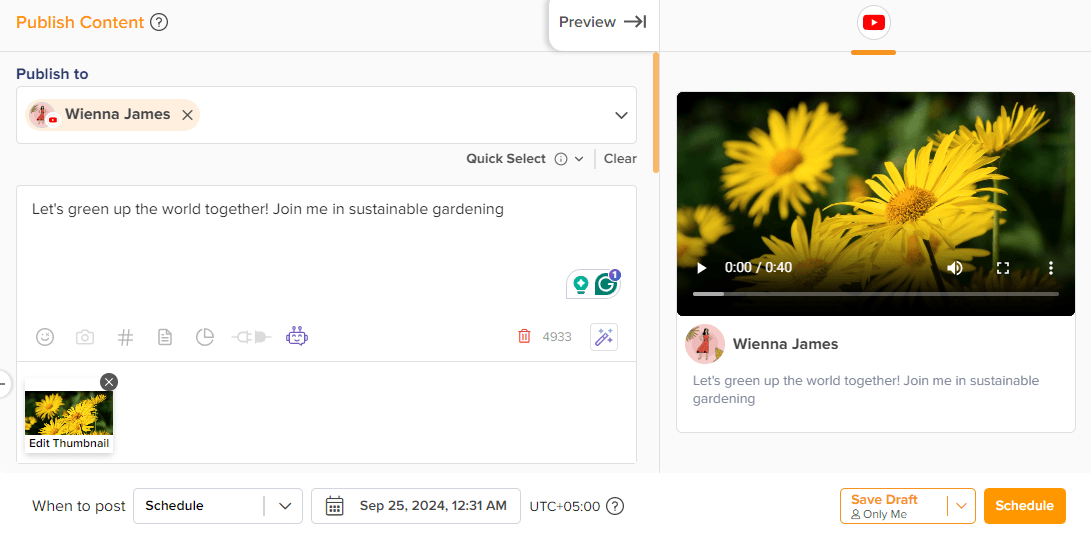Click the Wienna James name in preview
This screenshot has height=534, width=1091.
coord(786,344)
